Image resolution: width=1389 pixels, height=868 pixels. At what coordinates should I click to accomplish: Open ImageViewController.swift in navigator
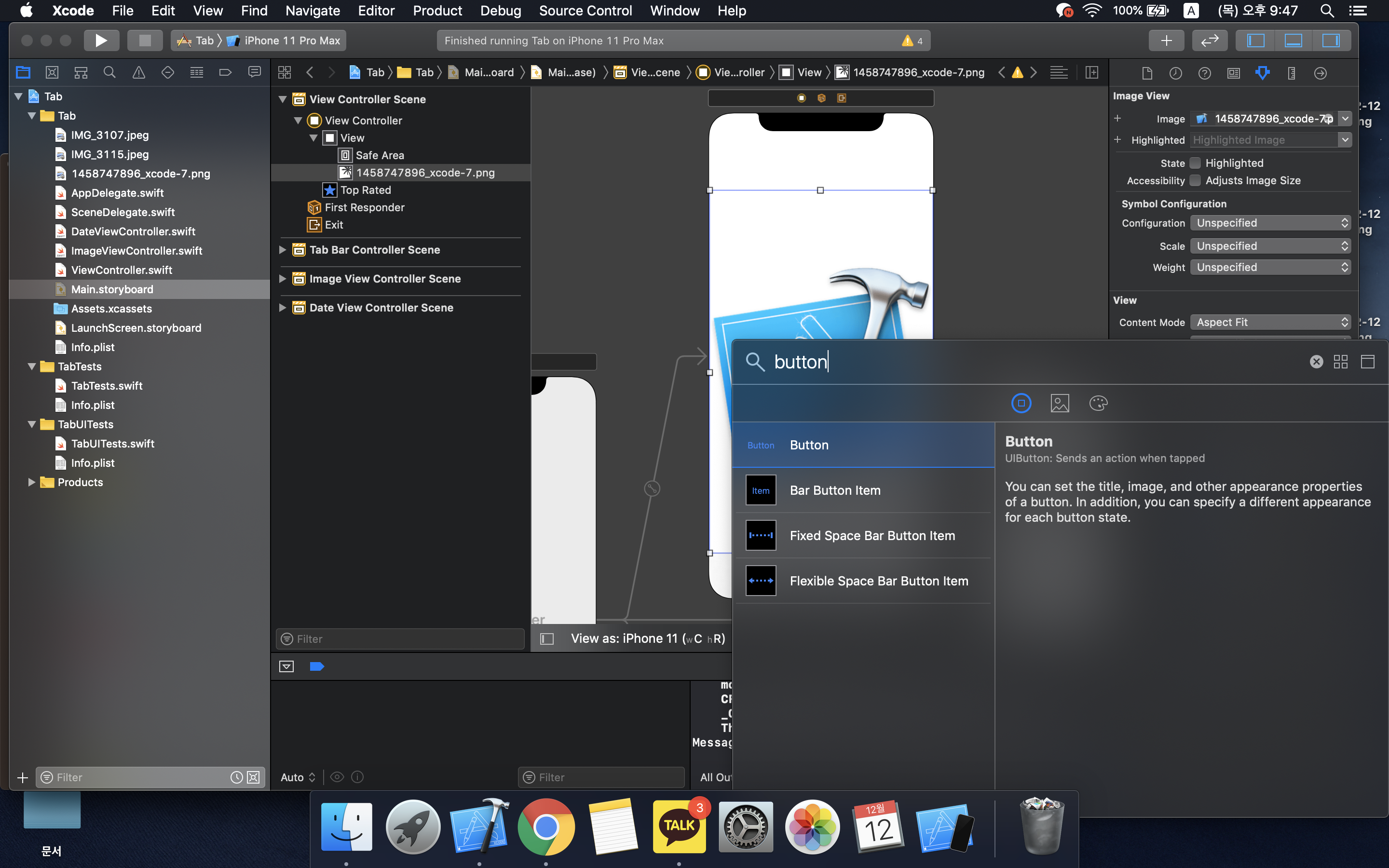[x=136, y=251]
